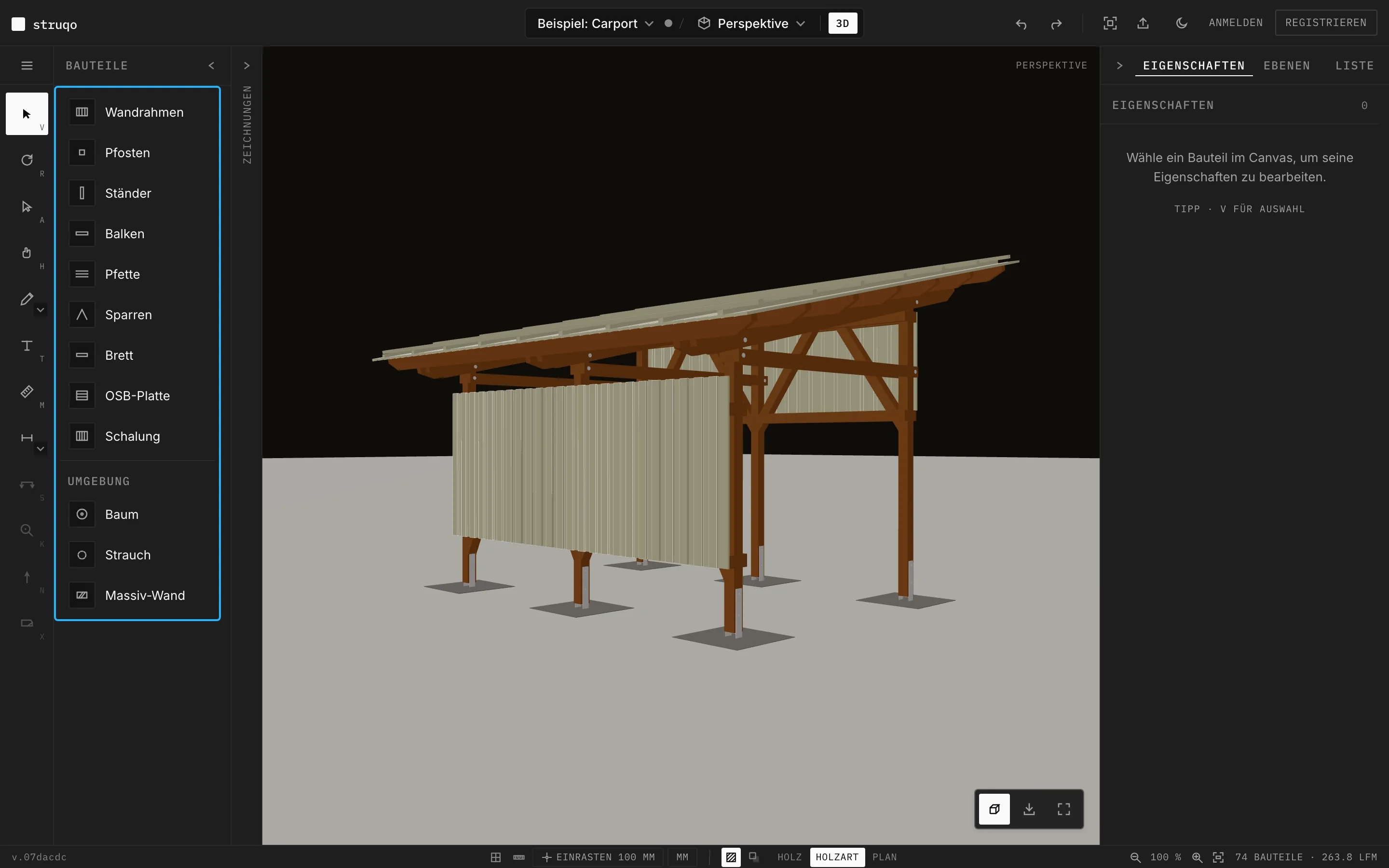The image size is (1389, 868).
Task: Toggle dark mode moon icon
Action: pyautogui.click(x=1181, y=23)
